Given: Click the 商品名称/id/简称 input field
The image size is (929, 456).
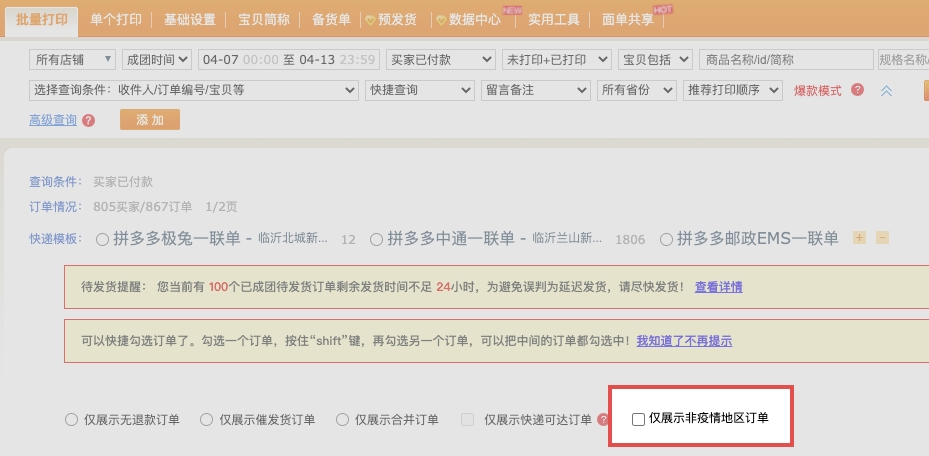Looking at the screenshot, I should tap(786, 59).
